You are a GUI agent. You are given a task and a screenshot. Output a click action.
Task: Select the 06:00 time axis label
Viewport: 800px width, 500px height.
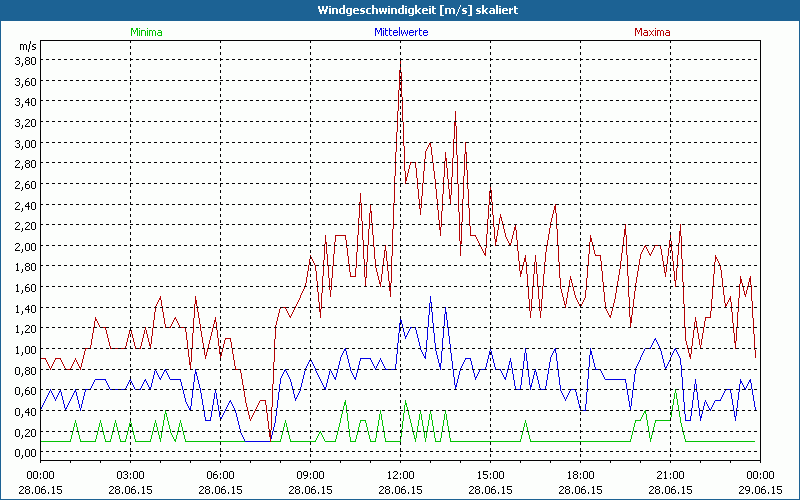pyautogui.click(x=220, y=475)
